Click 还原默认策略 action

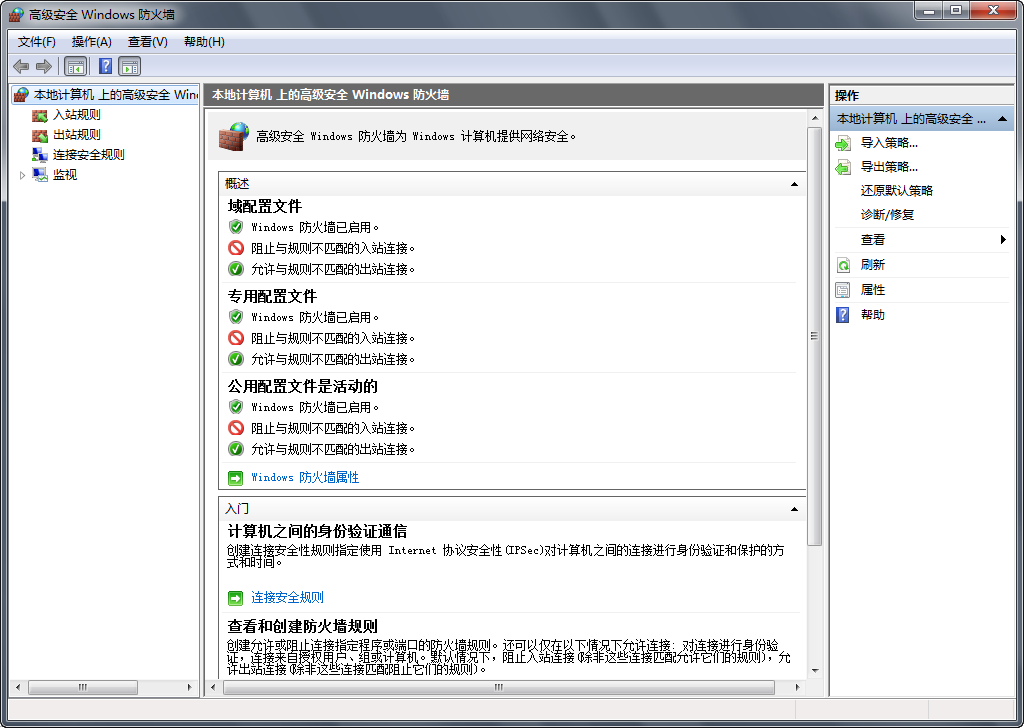(897, 191)
